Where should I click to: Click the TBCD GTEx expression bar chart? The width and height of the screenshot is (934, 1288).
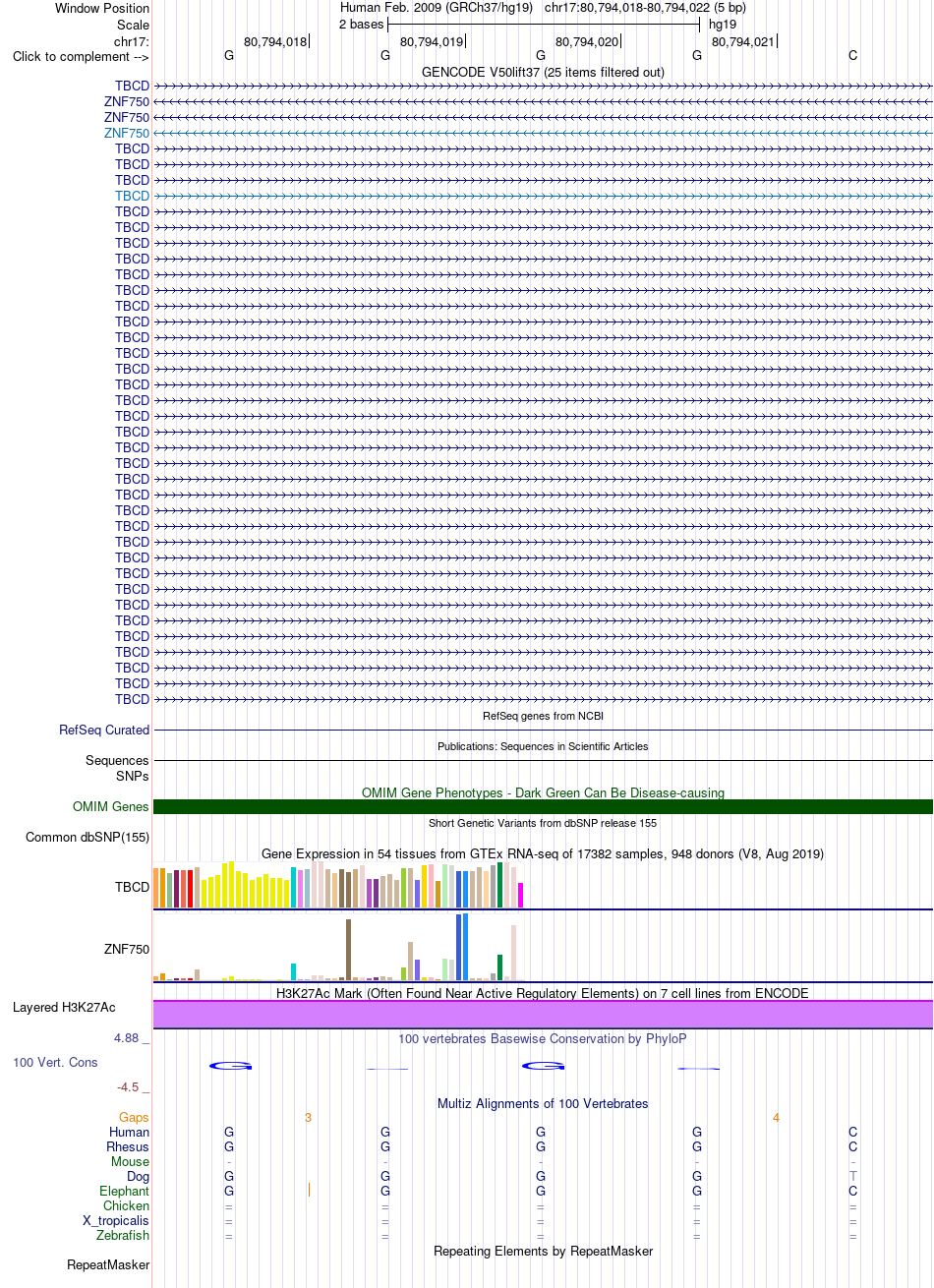pyautogui.click(x=338, y=885)
